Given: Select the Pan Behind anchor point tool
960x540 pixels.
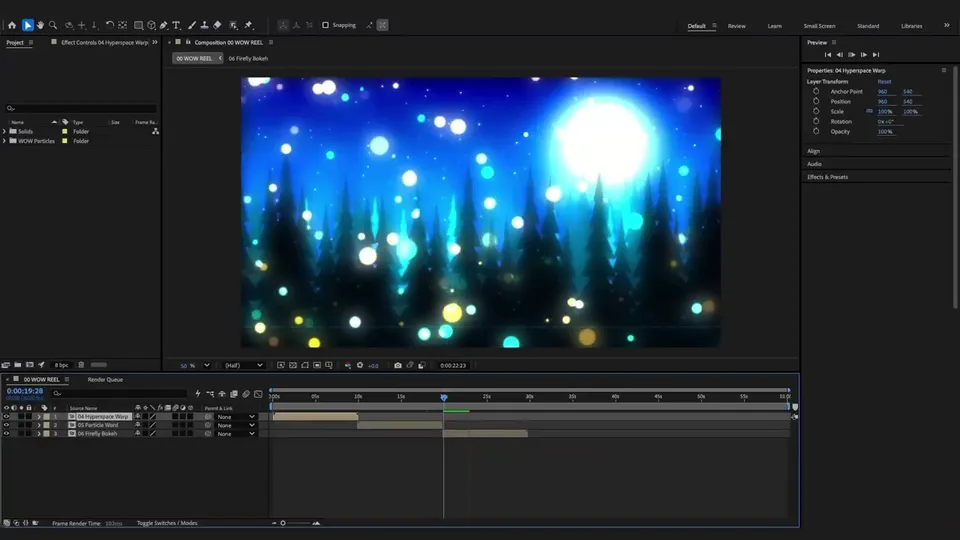Looking at the screenshot, I should tap(122, 25).
